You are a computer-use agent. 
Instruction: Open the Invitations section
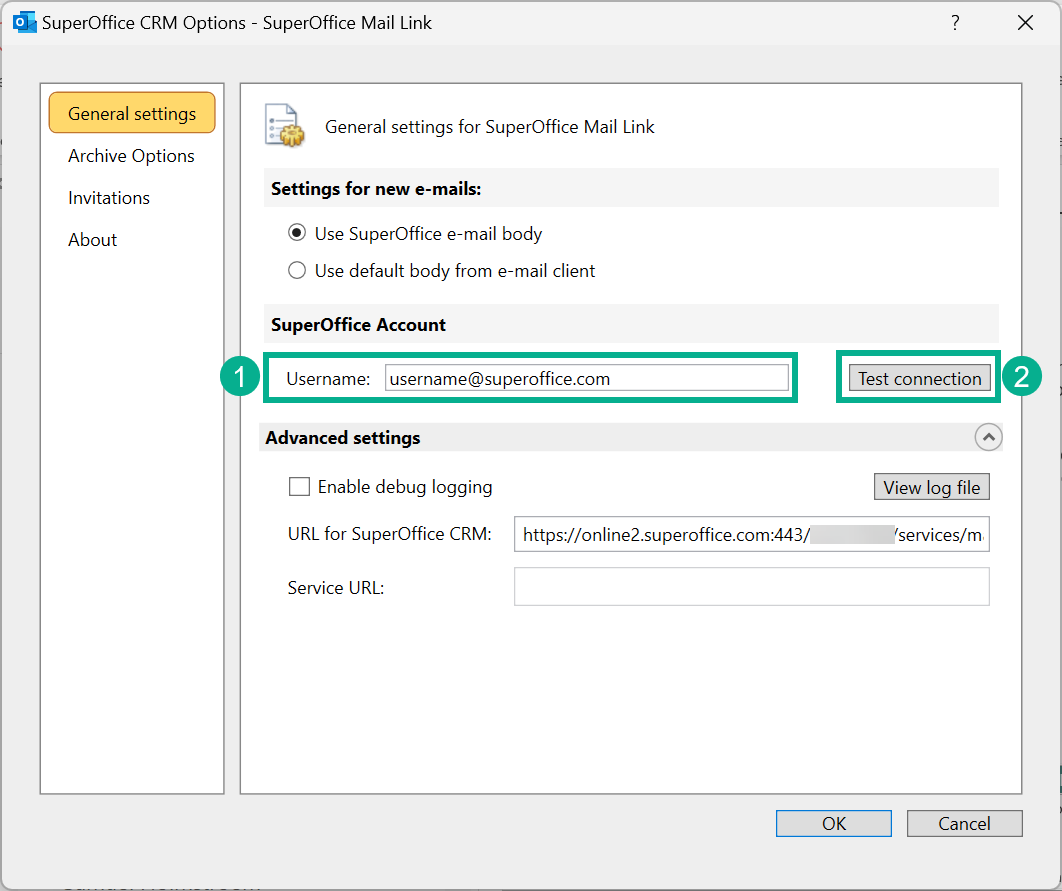tap(109, 197)
